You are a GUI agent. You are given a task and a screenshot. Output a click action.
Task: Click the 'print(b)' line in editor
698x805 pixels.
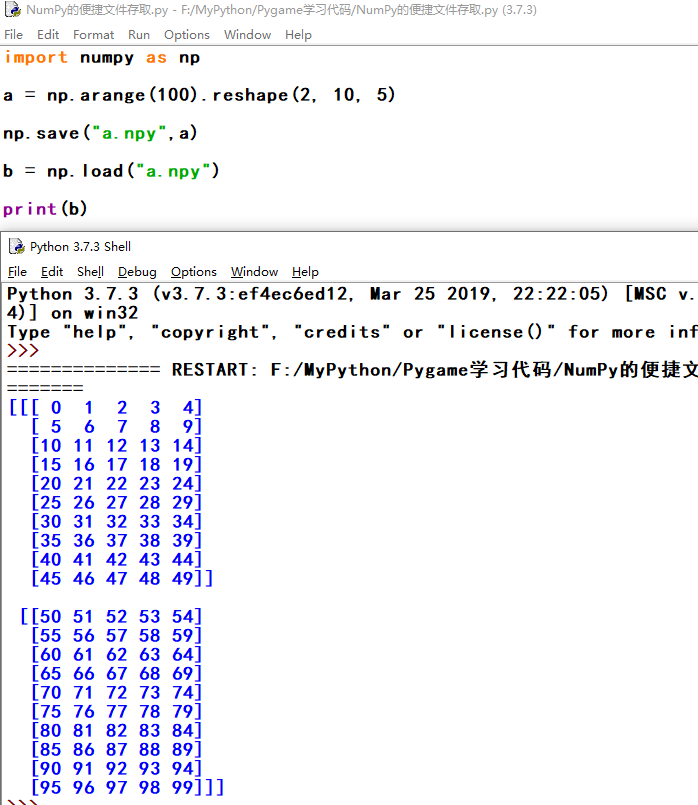pyautogui.click(x=45, y=208)
